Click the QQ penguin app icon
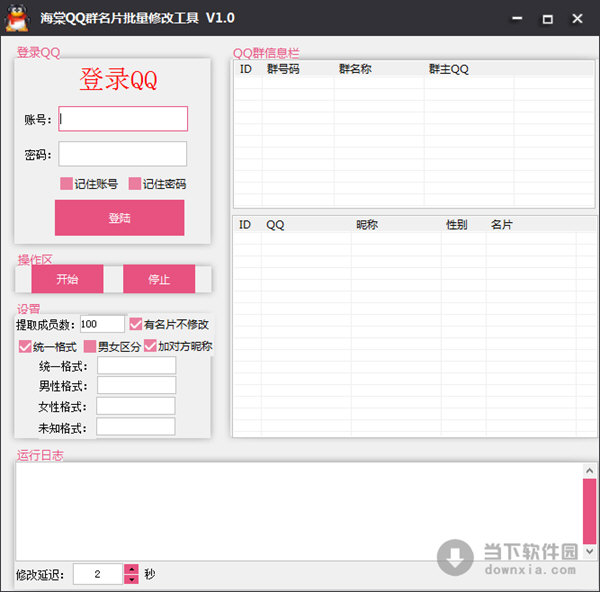This screenshot has height=592, width=600. [x=18, y=18]
